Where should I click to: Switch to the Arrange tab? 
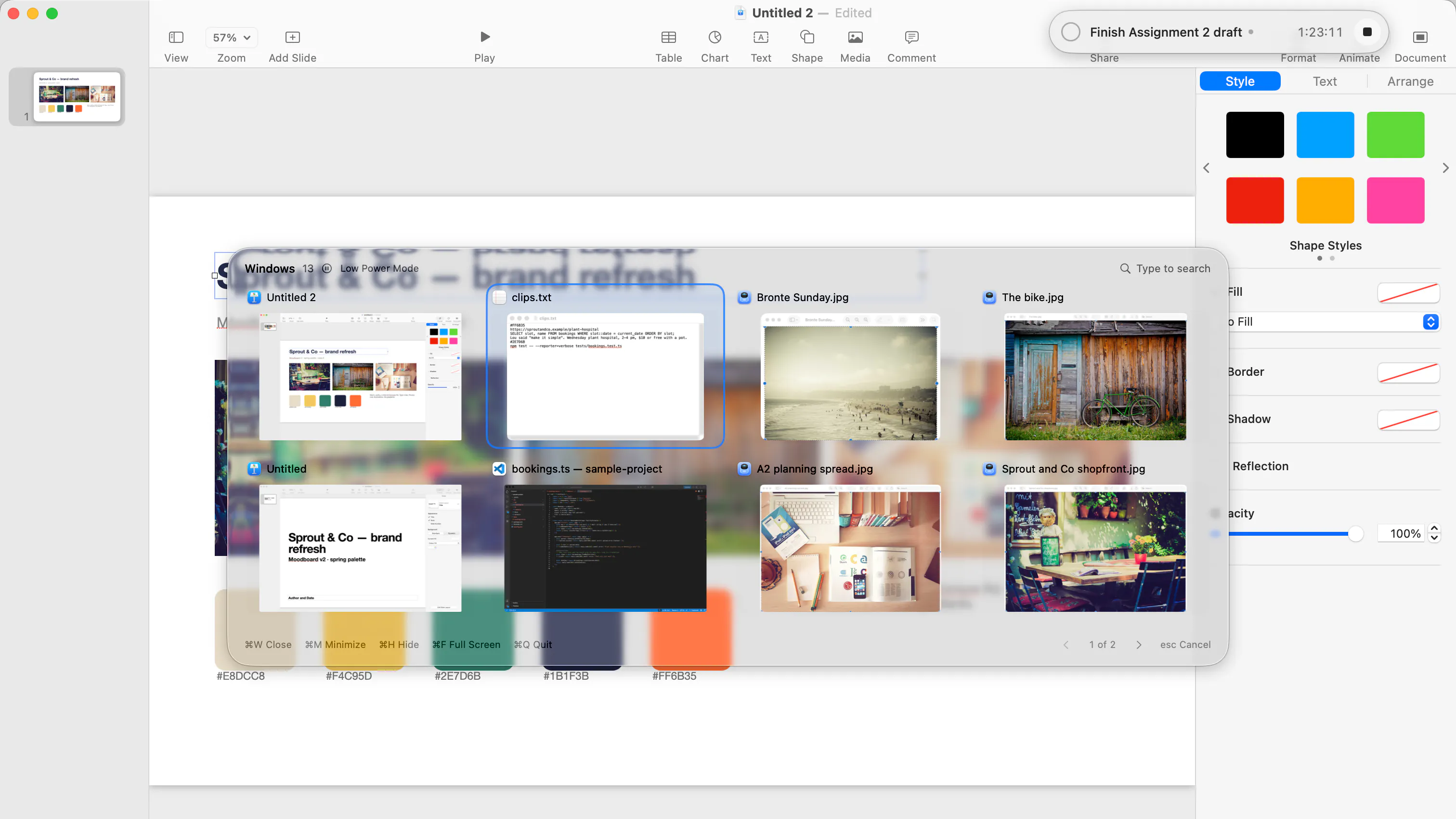pos(1410,81)
